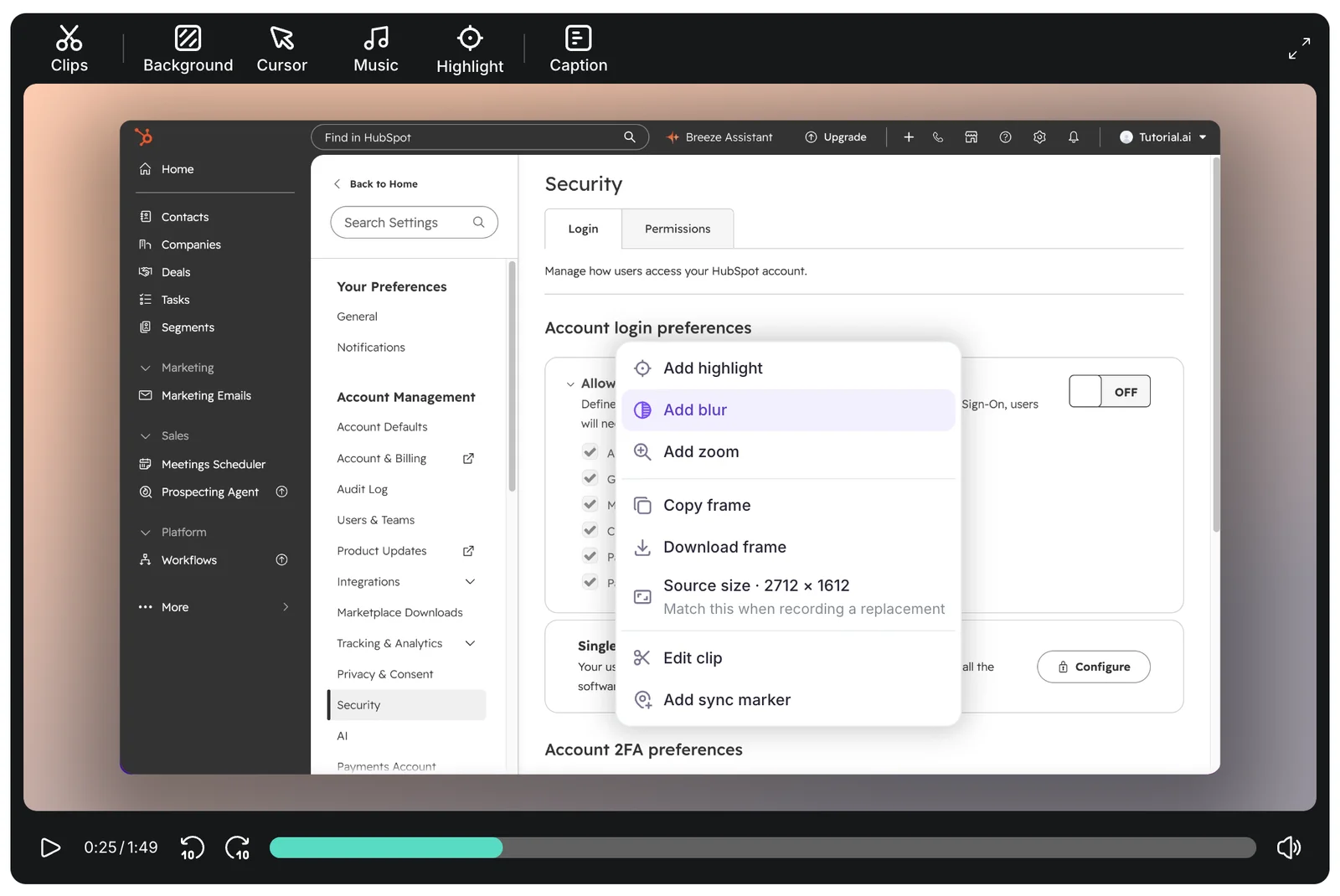
Task: Open the settings gear icon
Action: pyautogui.click(x=1039, y=137)
